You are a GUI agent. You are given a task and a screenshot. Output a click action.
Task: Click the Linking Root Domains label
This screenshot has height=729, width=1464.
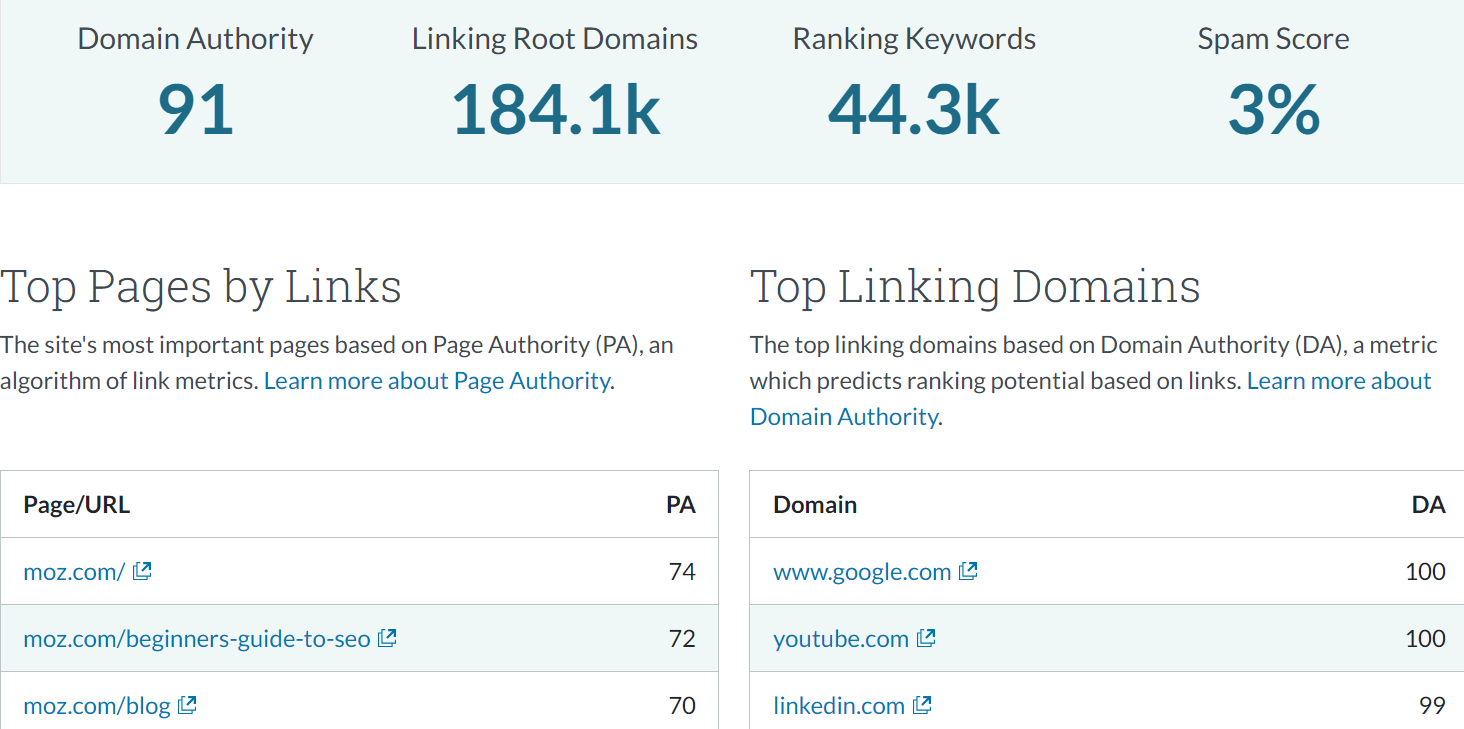click(555, 39)
